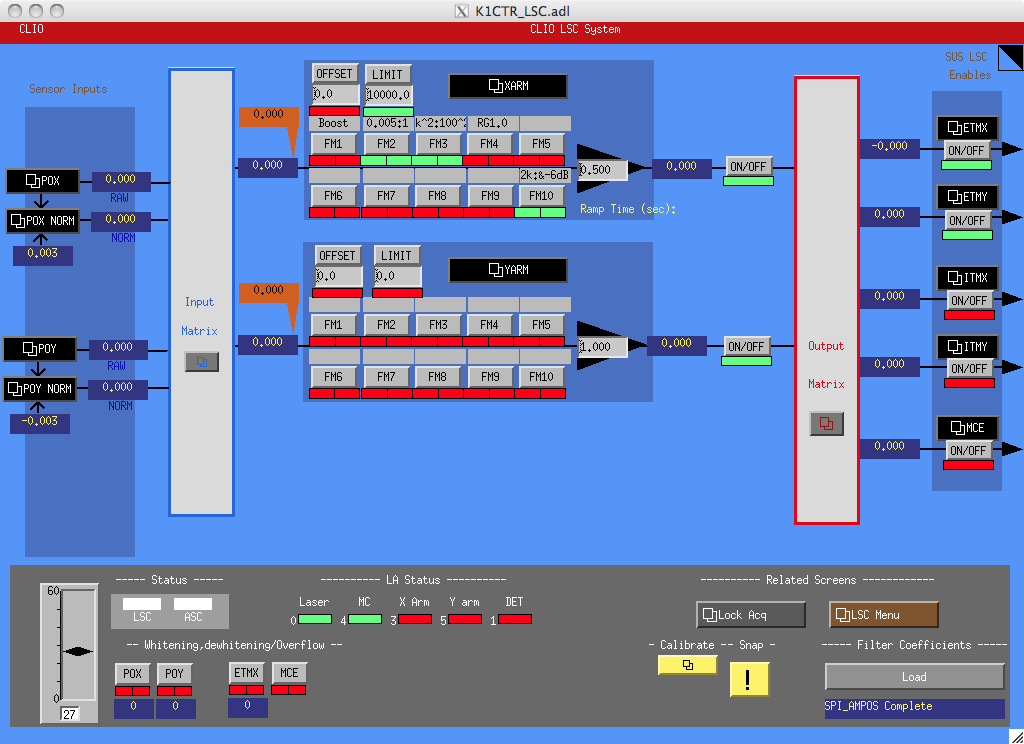Open the ETMX suspension screen
This screenshot has height=744, width=1024.
click(967, 128)
